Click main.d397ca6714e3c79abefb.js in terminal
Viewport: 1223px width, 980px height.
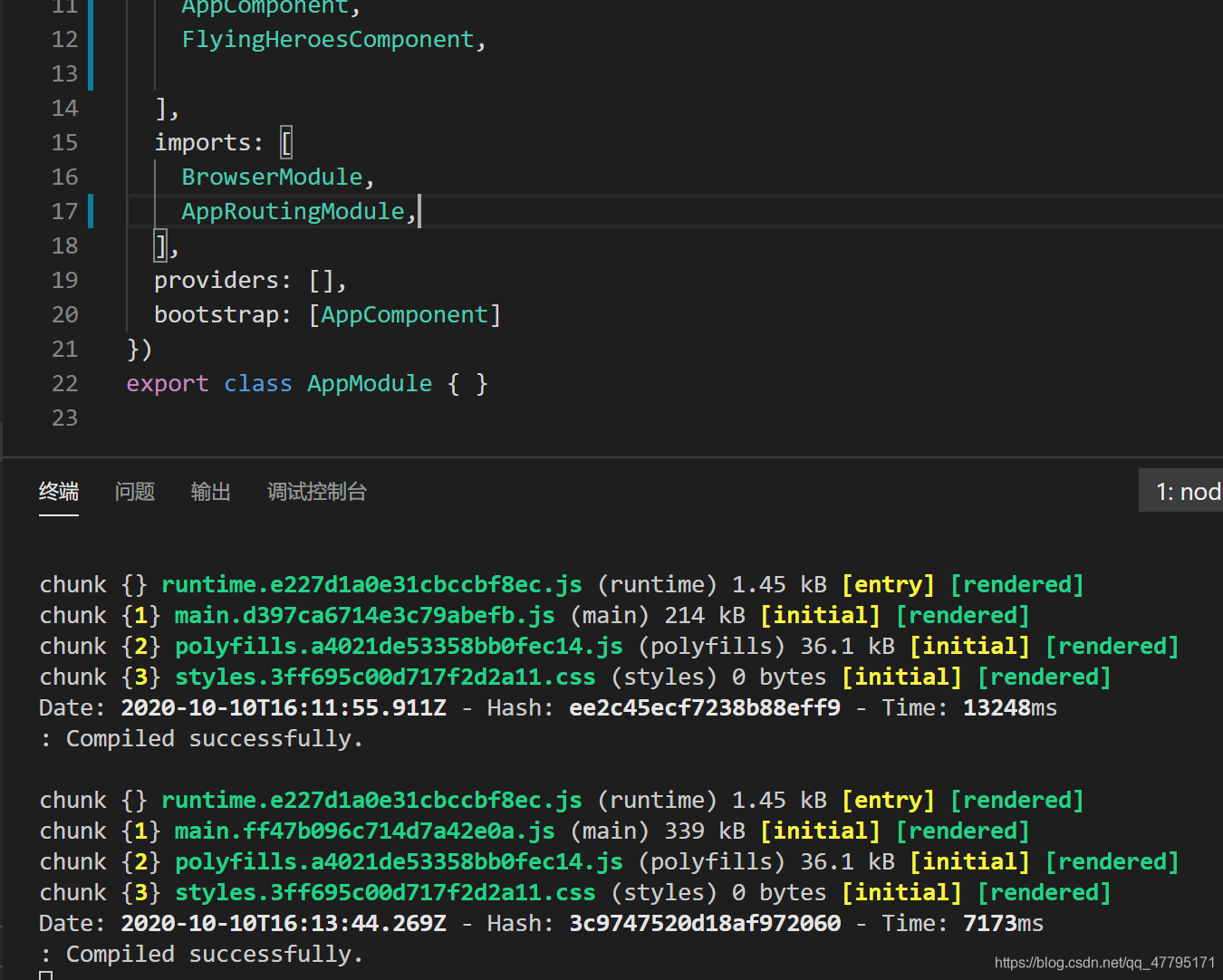coord(364,615)
